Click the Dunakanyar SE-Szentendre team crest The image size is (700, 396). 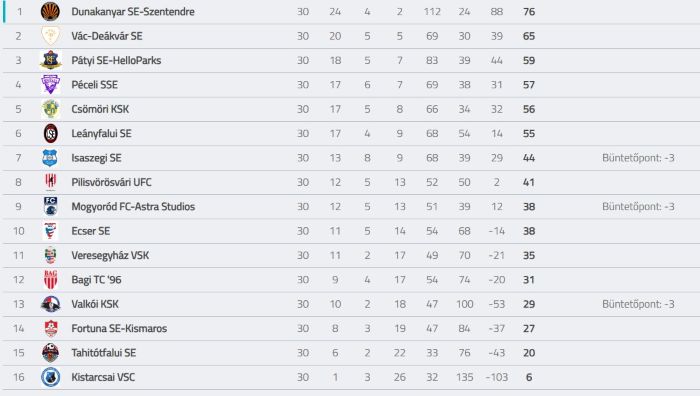point(50,12)
